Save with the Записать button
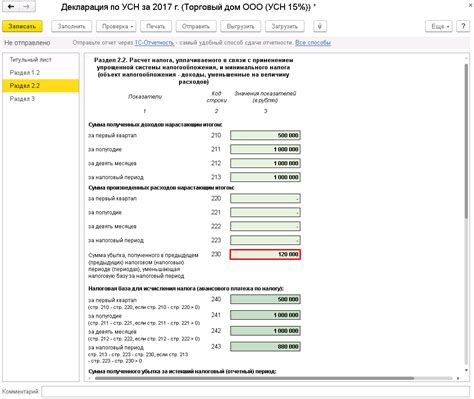The image size is (474, 399). [22, 26]
